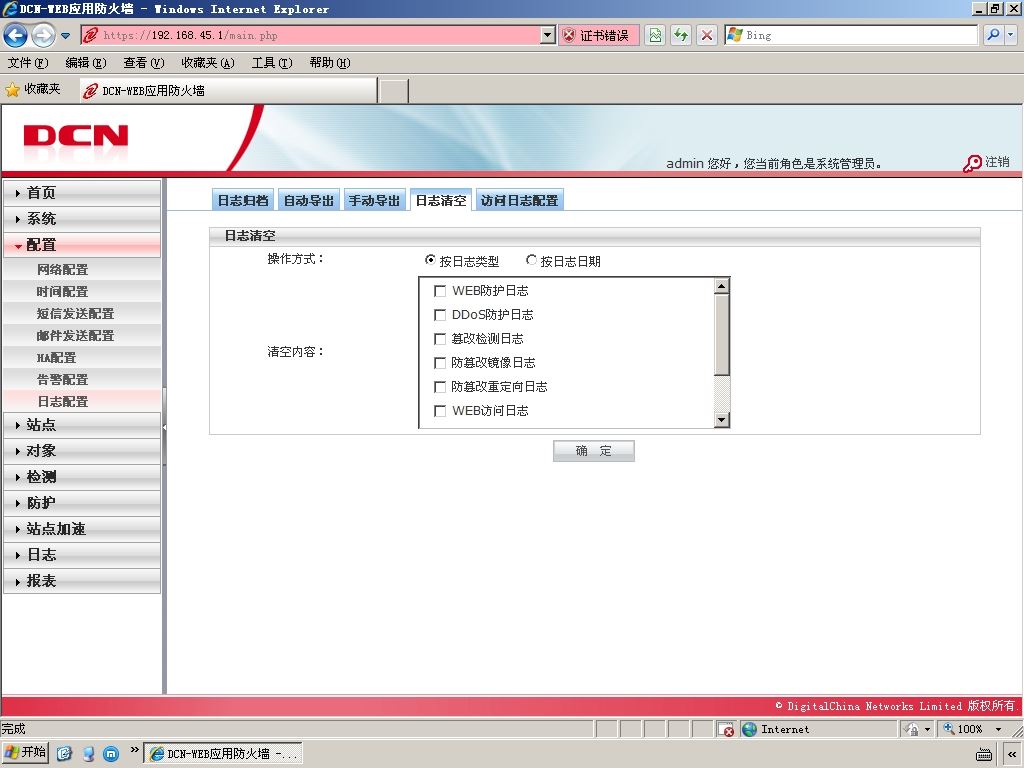Viewport: 1024px width, 768px height.
Task: Click the 注销 logout link
Action: tap(997, 162)
